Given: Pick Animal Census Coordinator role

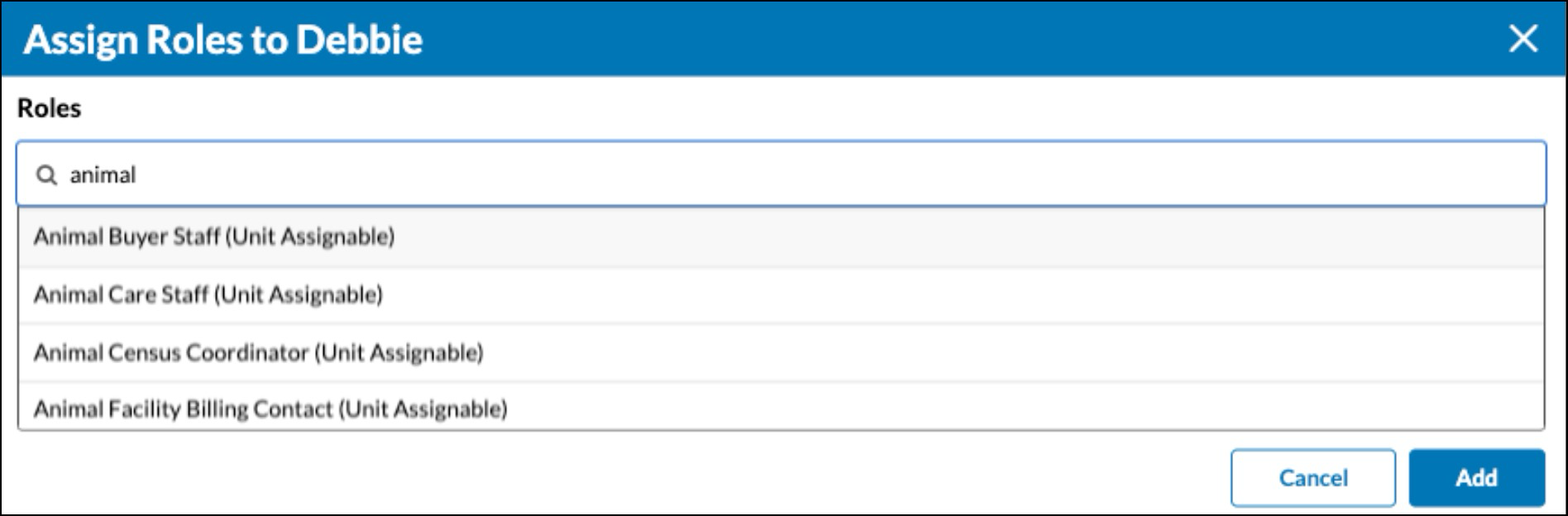Looking at the screenshot, I should coord(781,353).
